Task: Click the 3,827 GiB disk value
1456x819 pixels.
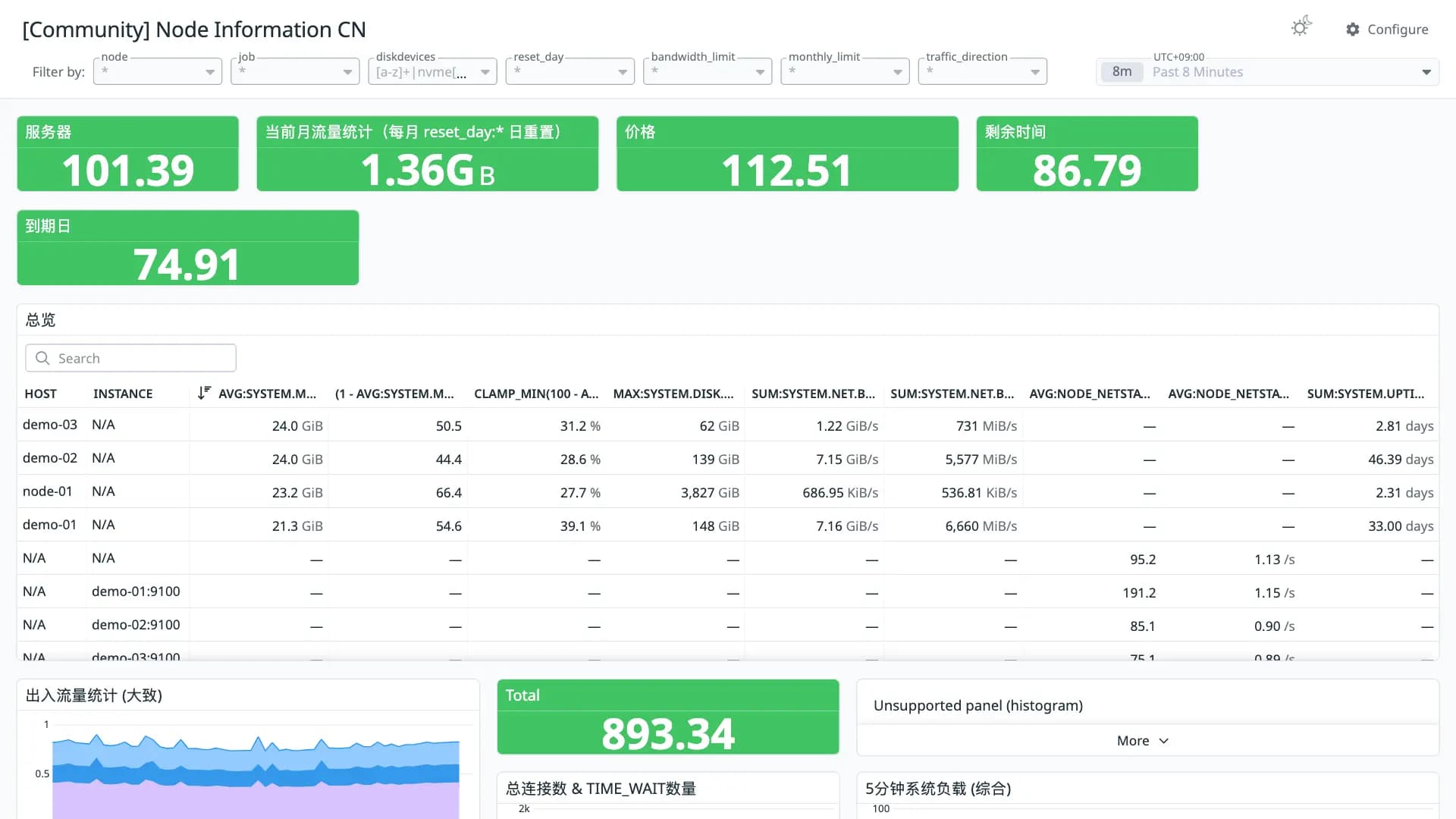Action: click(x=710, y=493)
